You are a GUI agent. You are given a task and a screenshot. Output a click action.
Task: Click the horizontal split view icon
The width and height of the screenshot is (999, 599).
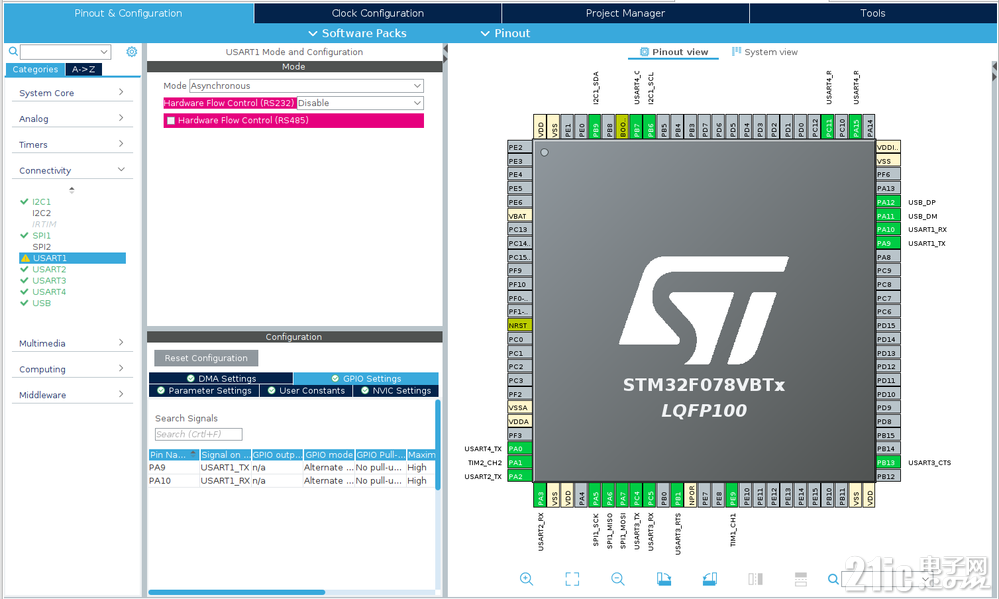coord(801,579)
